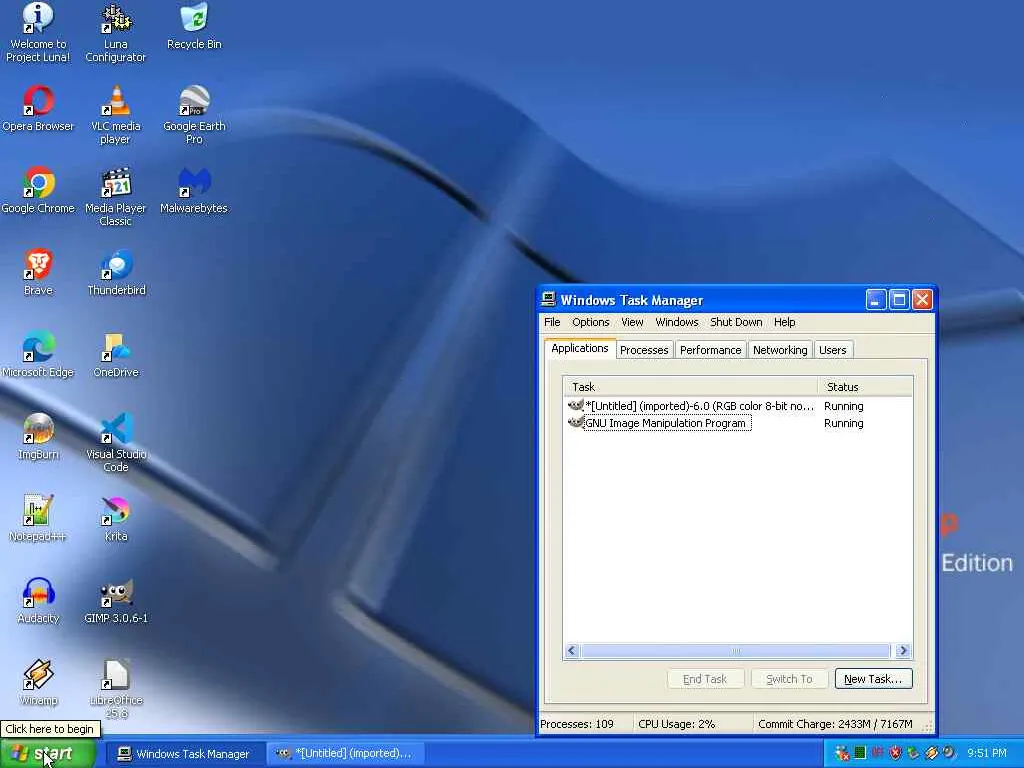Click the Safely Remove Hardware tray icon
Viewport: 1024px width, 768px height.
click(x=913, y=753)
